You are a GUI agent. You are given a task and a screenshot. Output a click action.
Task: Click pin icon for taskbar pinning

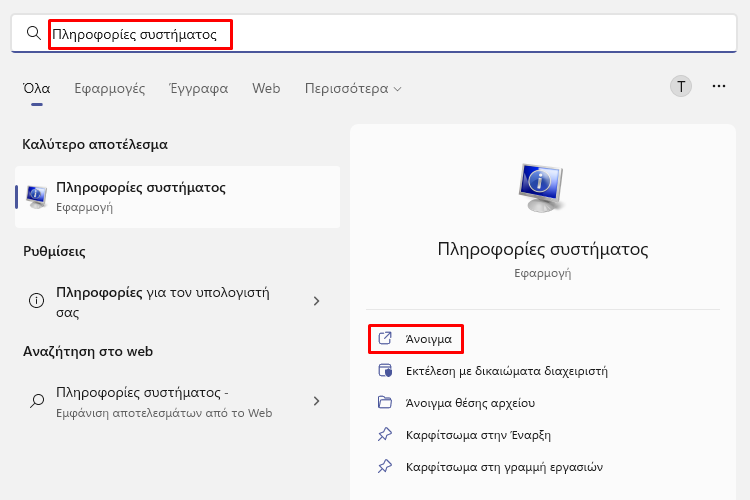coord(385,467)
